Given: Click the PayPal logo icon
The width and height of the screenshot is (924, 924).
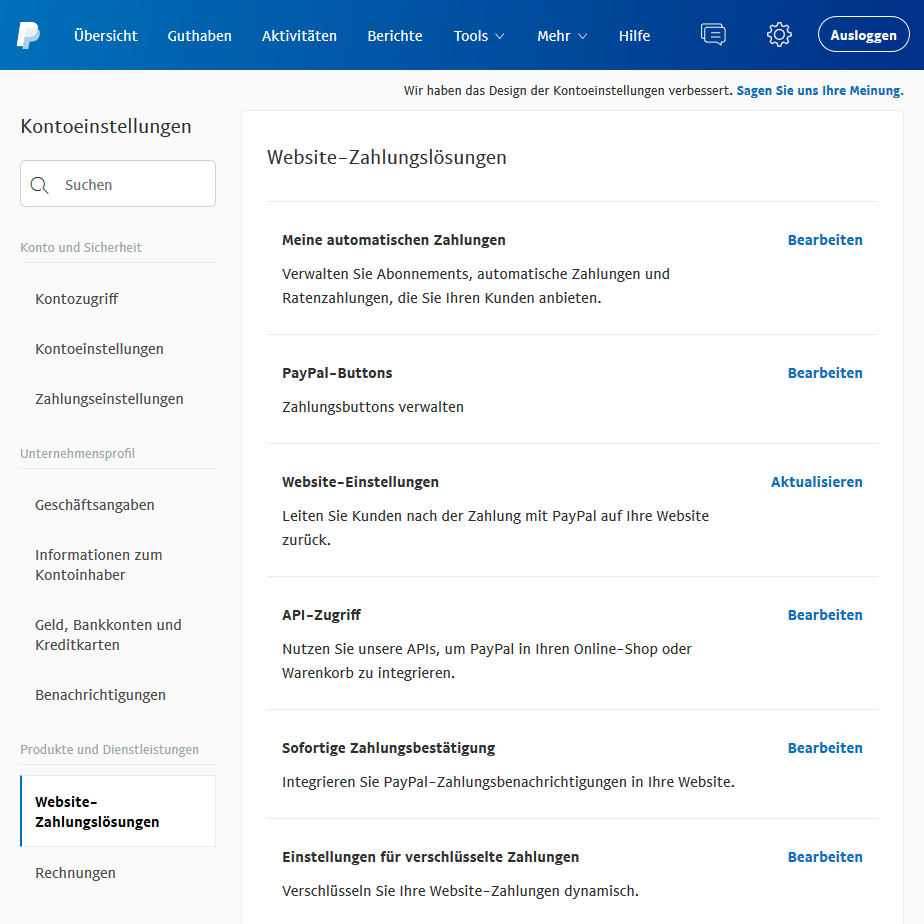Looking at the screenshot, I should (x=28, y=35).
